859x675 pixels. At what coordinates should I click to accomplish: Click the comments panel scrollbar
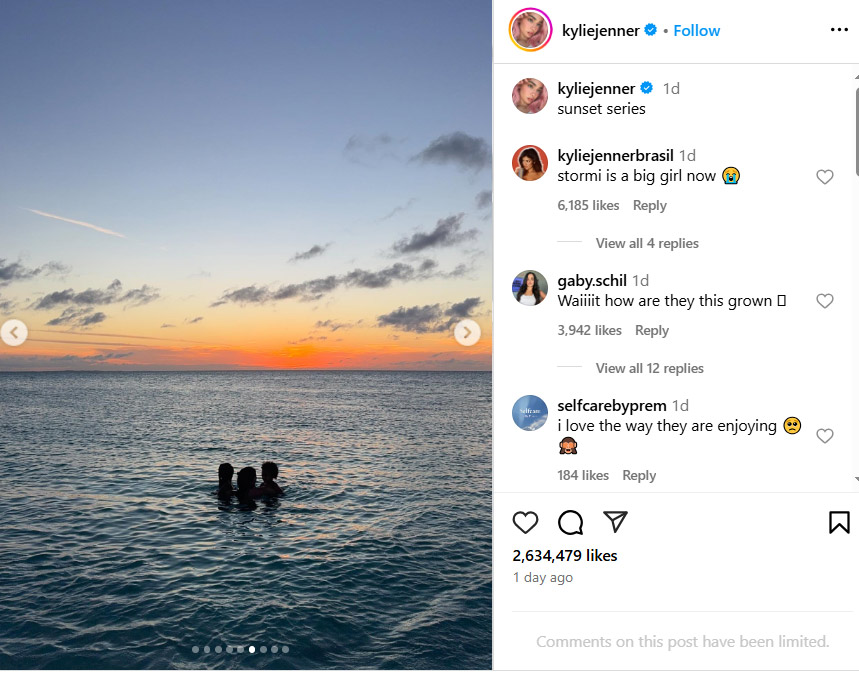pyautogui.click(x=855, y=130)
